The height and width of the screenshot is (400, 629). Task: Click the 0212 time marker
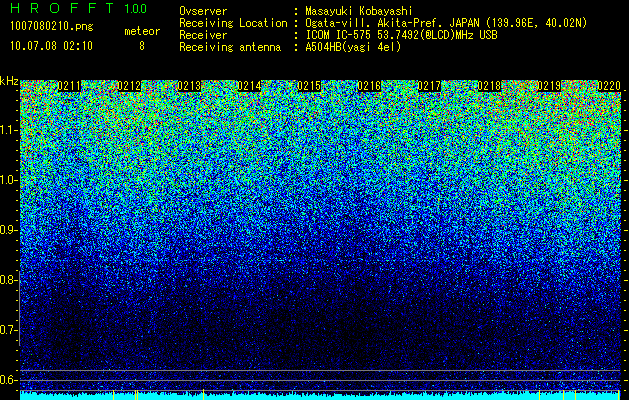pos(129,86)
